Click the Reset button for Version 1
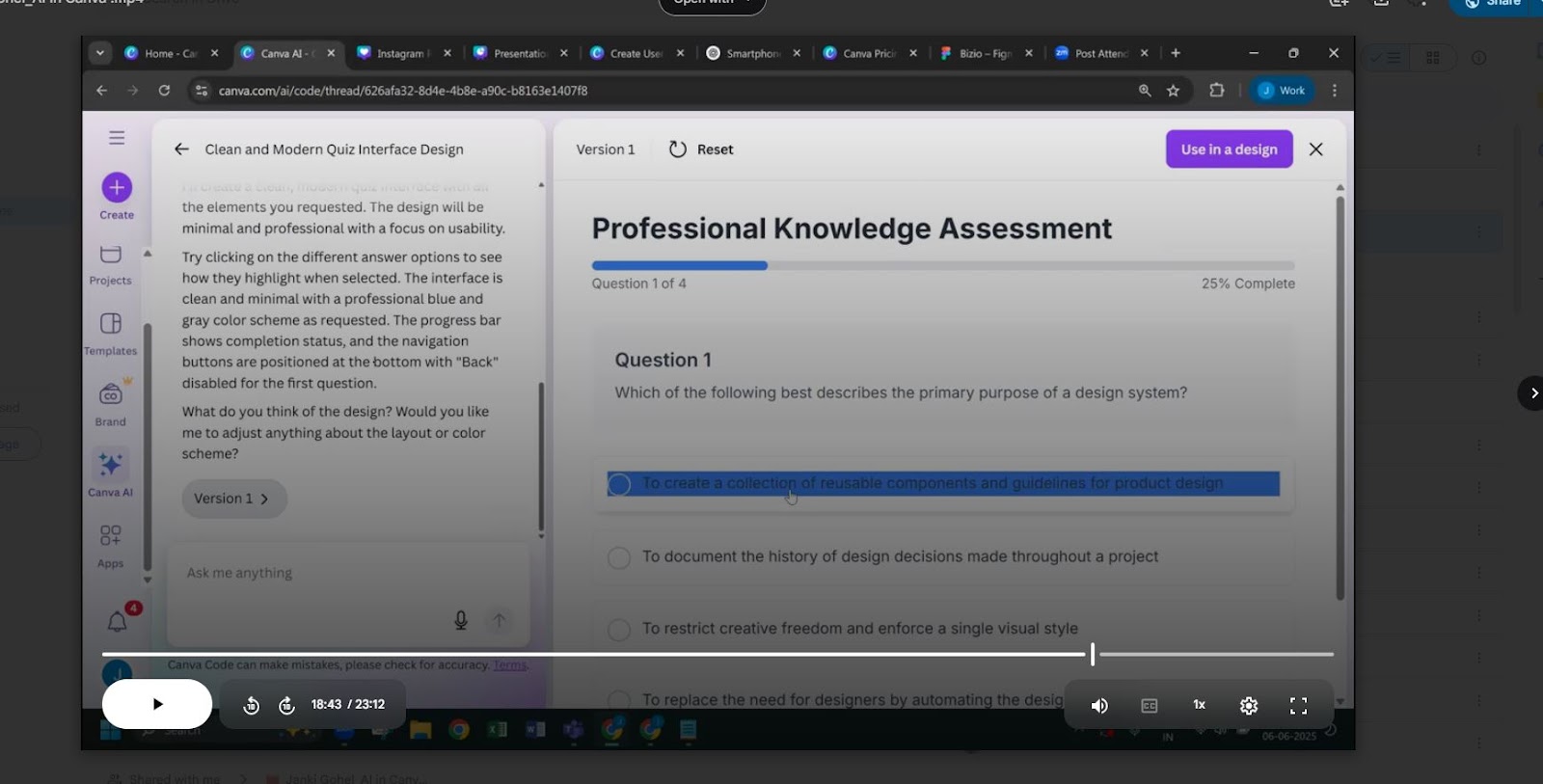Viewport: 1543px width, 784px height. (x=702, y=149)
